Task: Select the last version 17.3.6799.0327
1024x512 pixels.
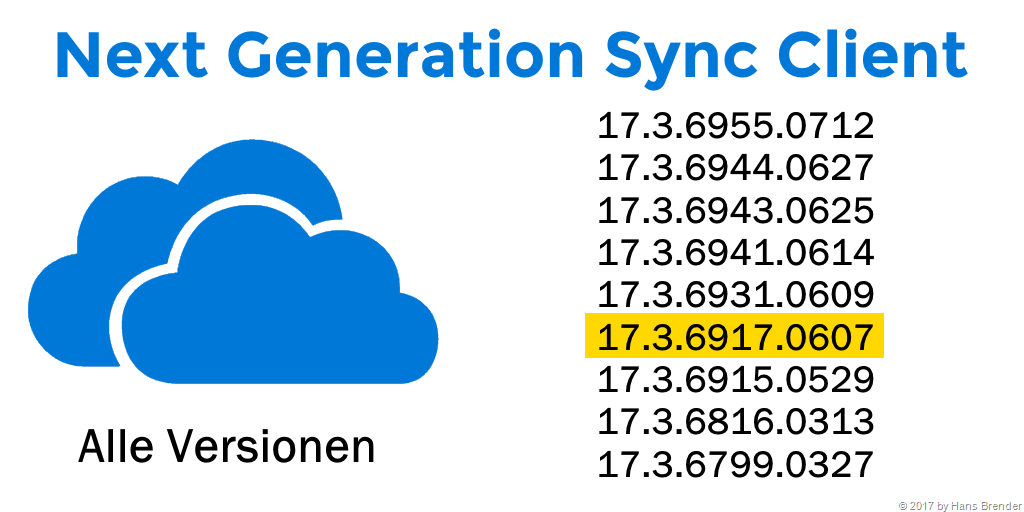Action: pos(735,465)
